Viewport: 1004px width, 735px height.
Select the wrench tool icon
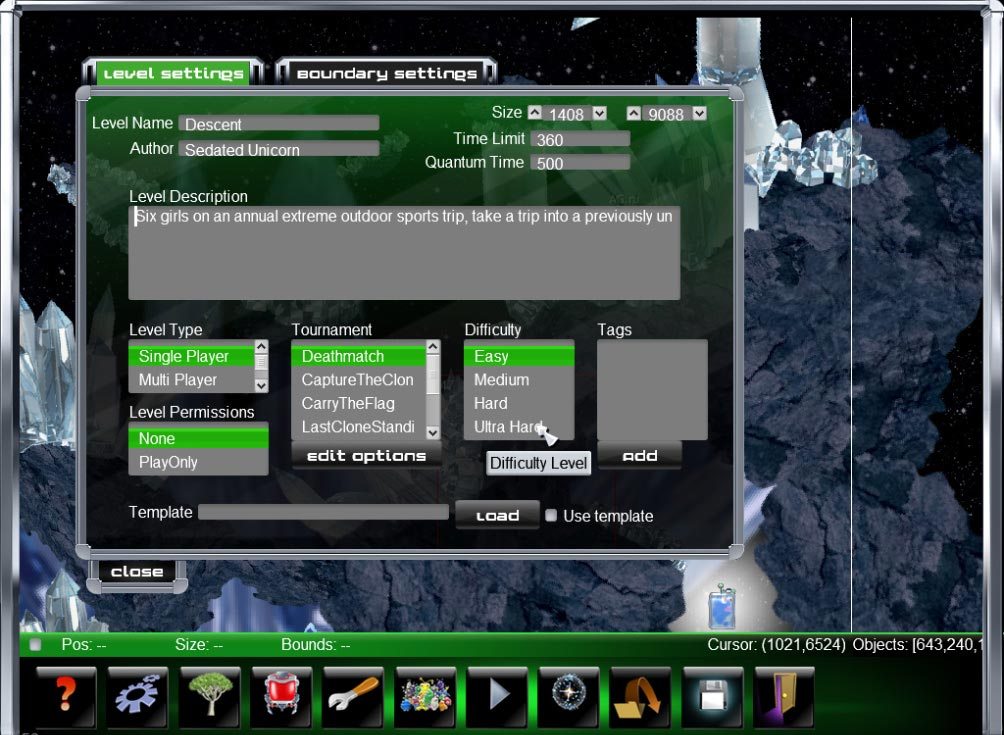(x=354, y=696)
